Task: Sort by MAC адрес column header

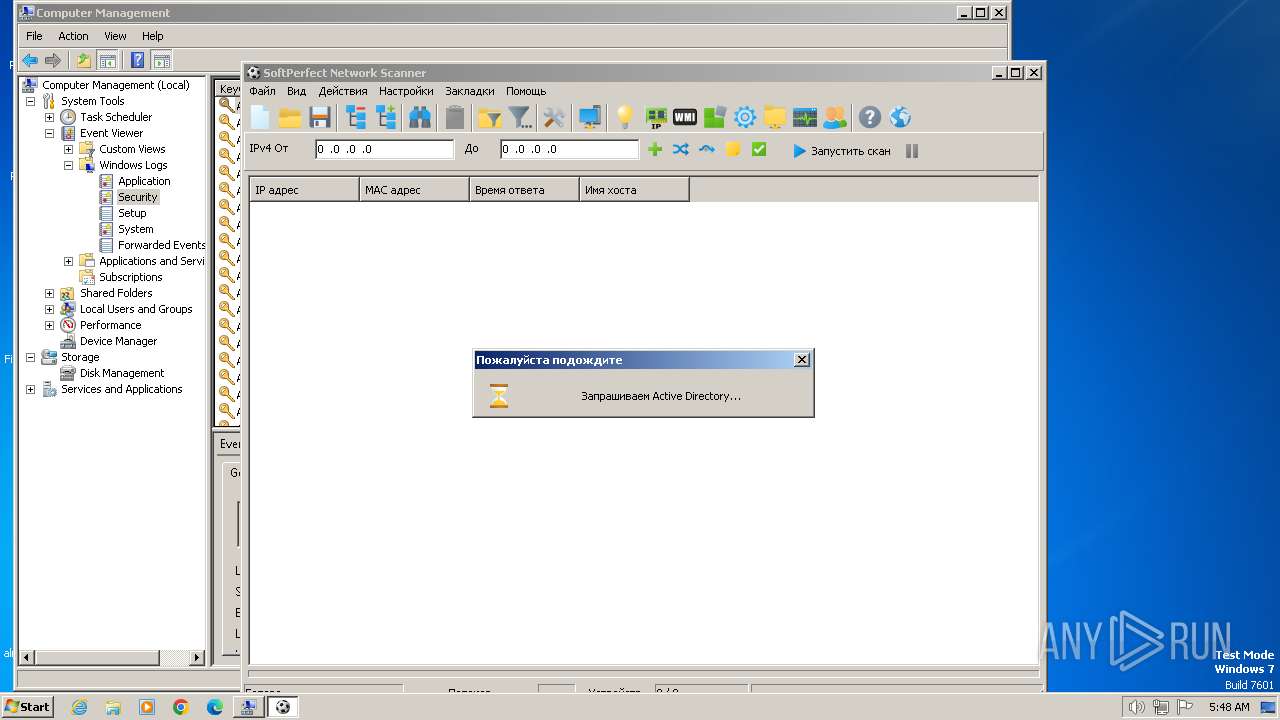Action: coord(414,190)
